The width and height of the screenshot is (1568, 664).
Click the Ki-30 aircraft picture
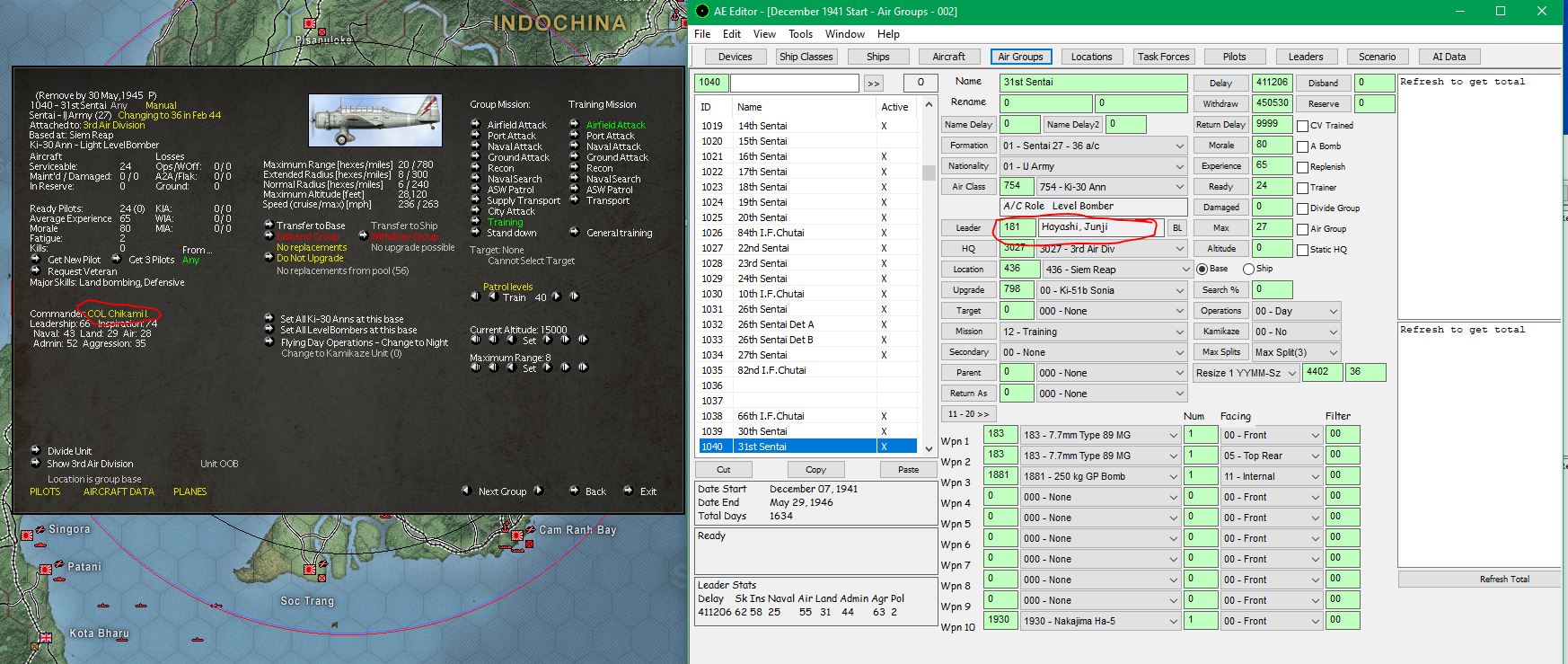[375, 120]
